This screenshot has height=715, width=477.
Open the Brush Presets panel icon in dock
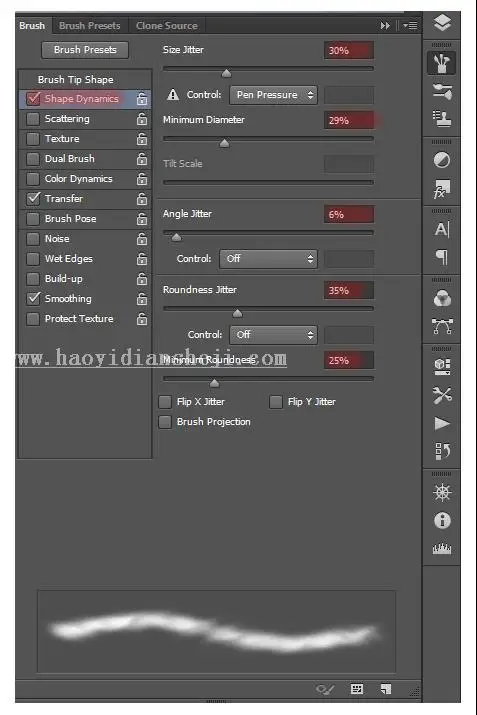(x=442, y=91)
